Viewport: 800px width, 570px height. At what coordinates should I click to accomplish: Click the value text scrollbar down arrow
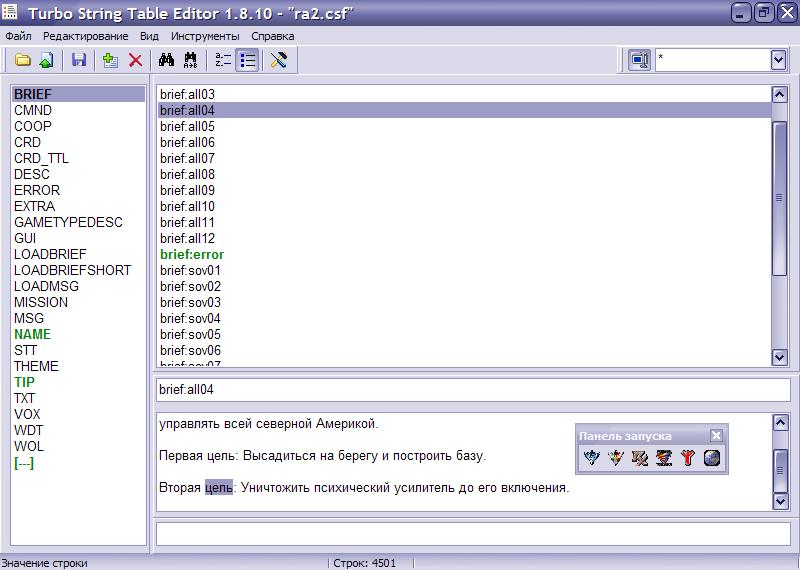[x=781, y=502]
